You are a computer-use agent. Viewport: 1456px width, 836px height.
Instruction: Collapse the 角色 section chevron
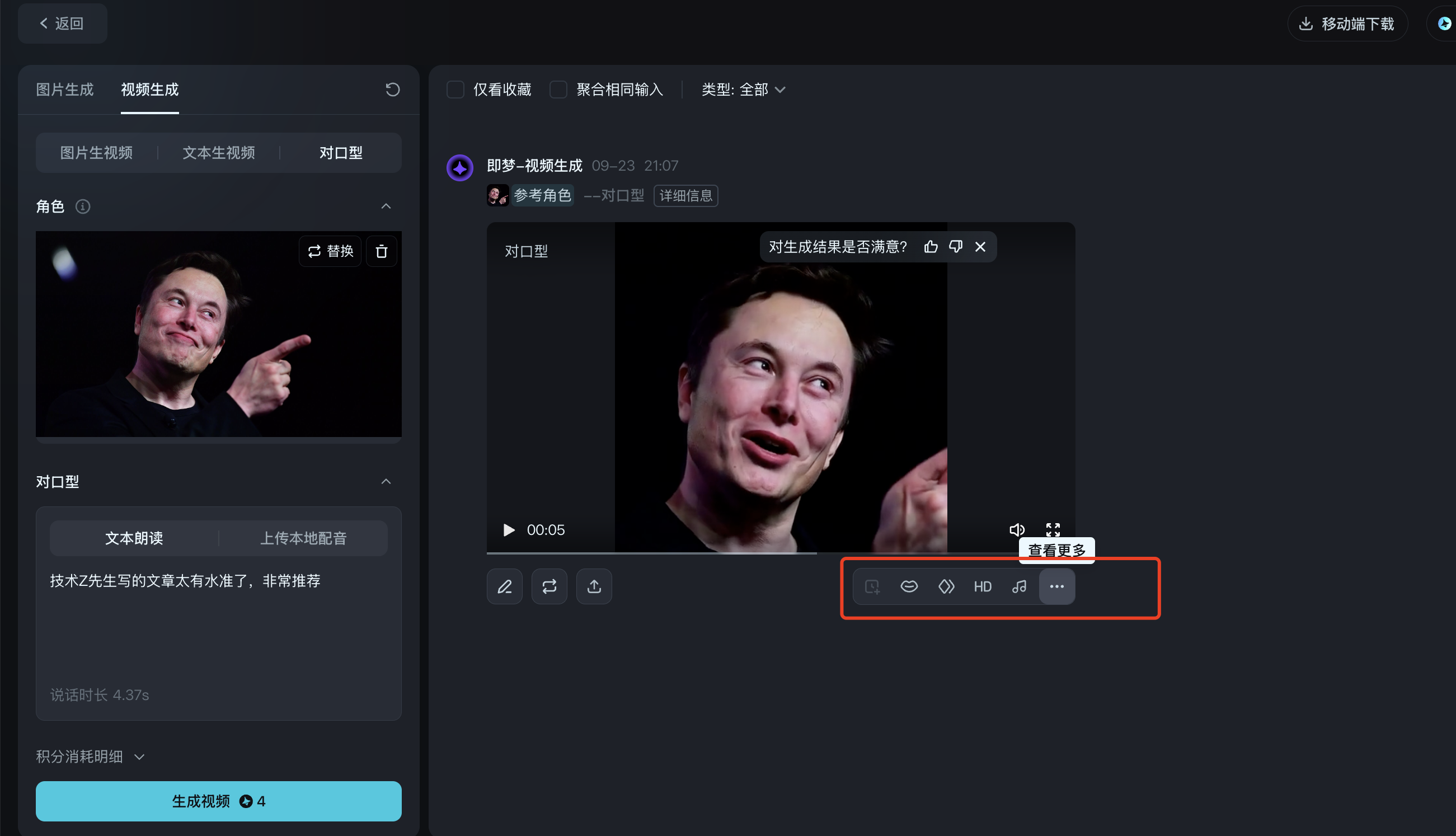click(386, 206)
